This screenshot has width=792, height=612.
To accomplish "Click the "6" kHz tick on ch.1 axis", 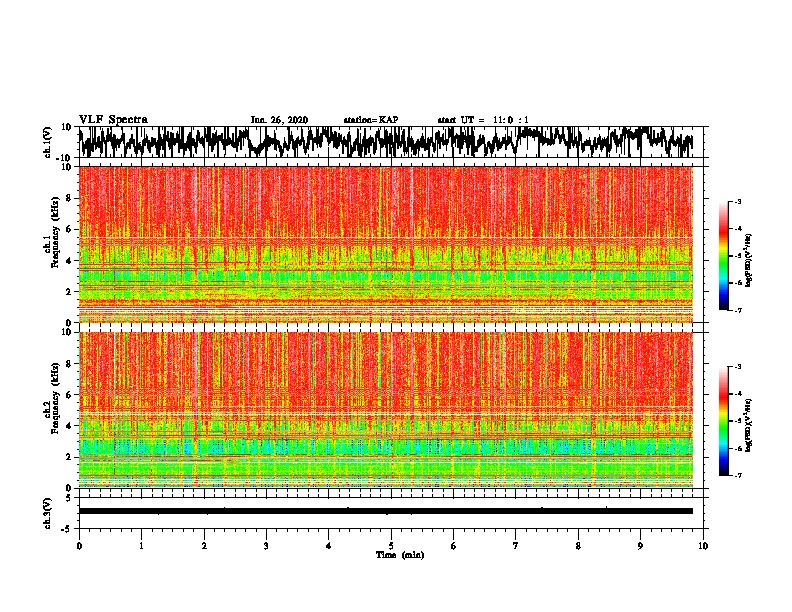I will coord(69,229).
